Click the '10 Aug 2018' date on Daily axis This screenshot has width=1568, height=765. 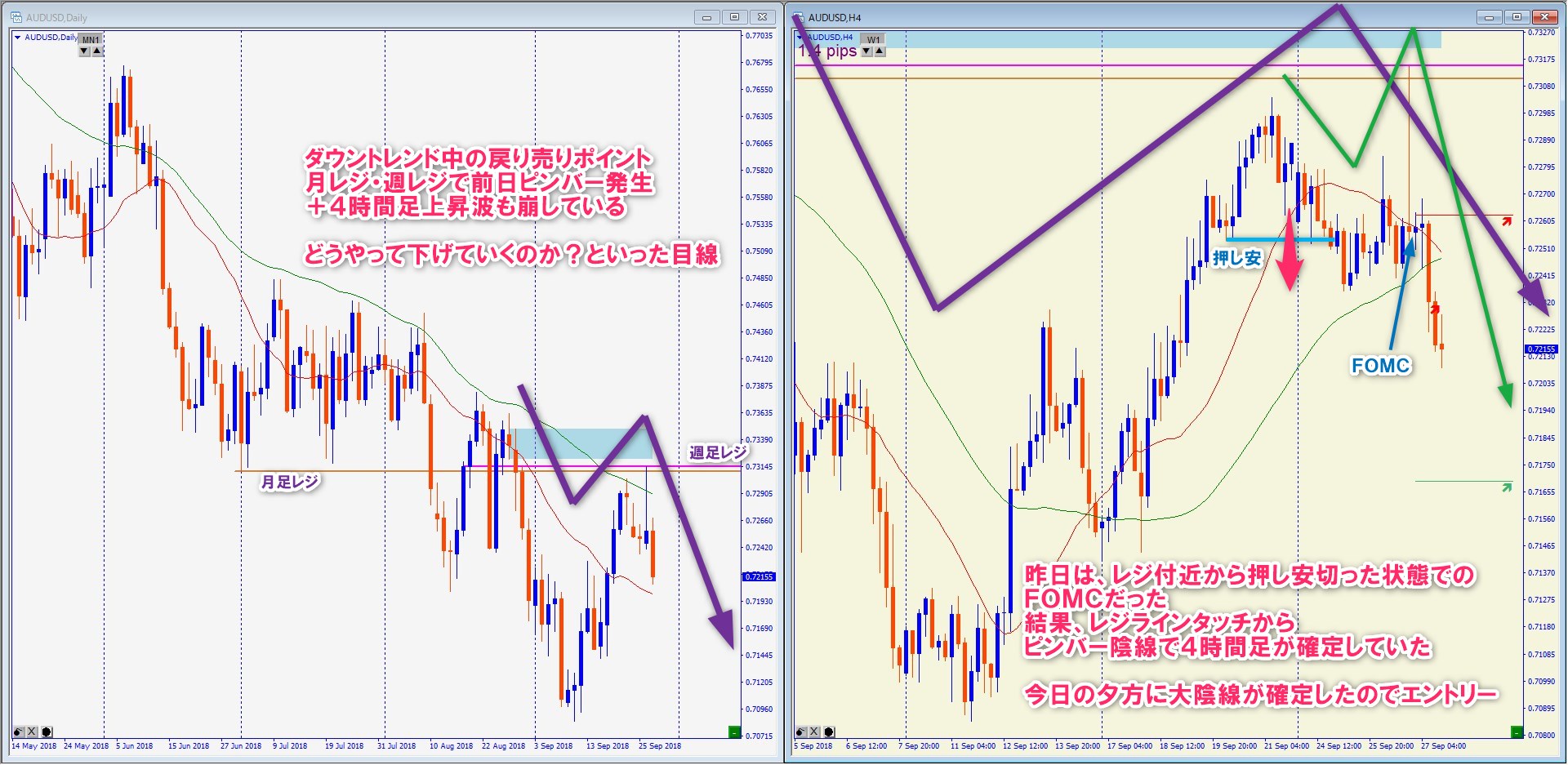click(451, 745)
